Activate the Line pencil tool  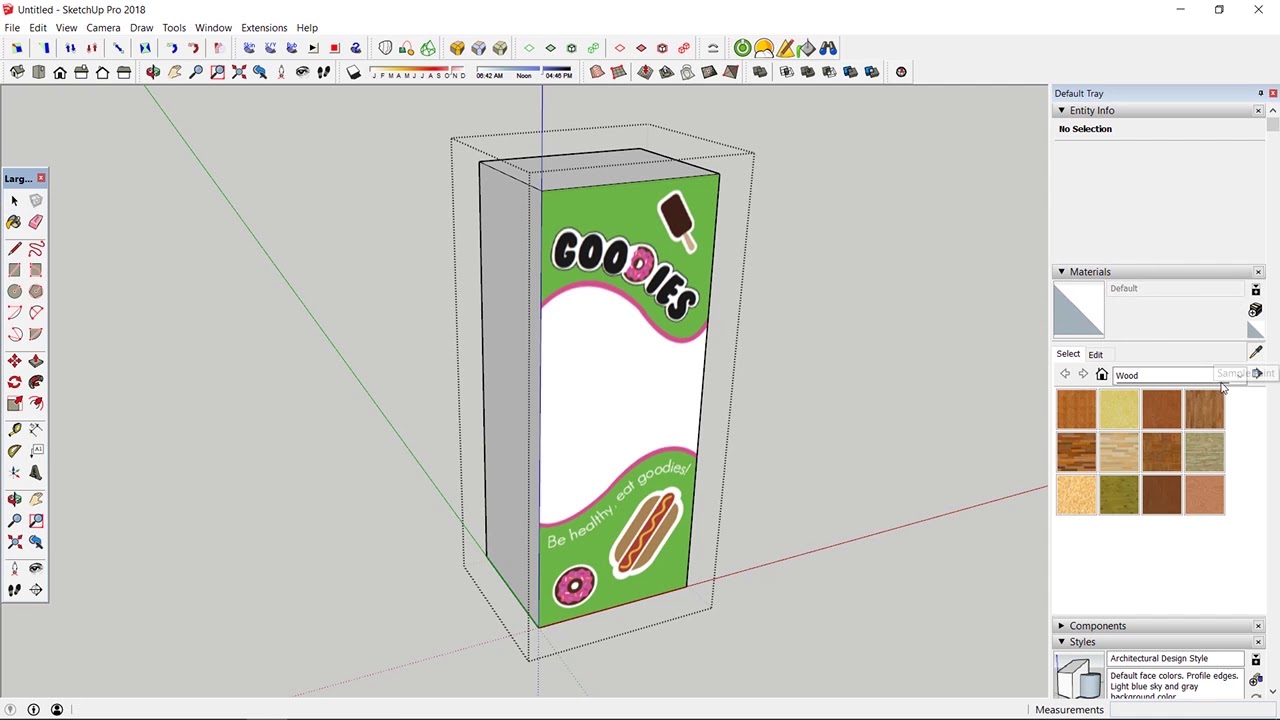click(x=14, y=248)
